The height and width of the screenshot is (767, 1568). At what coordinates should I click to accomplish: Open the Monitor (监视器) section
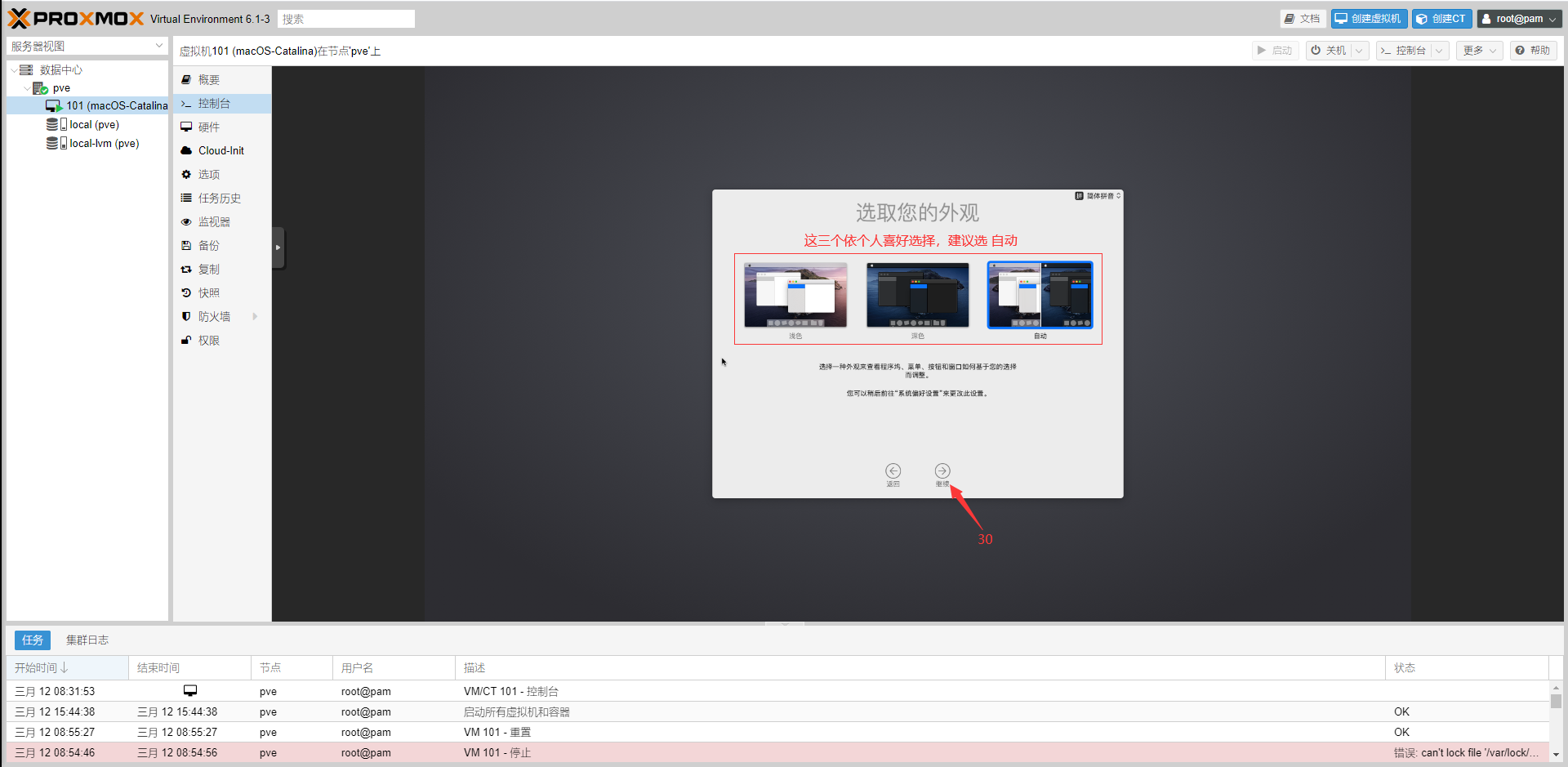[214, 222]
